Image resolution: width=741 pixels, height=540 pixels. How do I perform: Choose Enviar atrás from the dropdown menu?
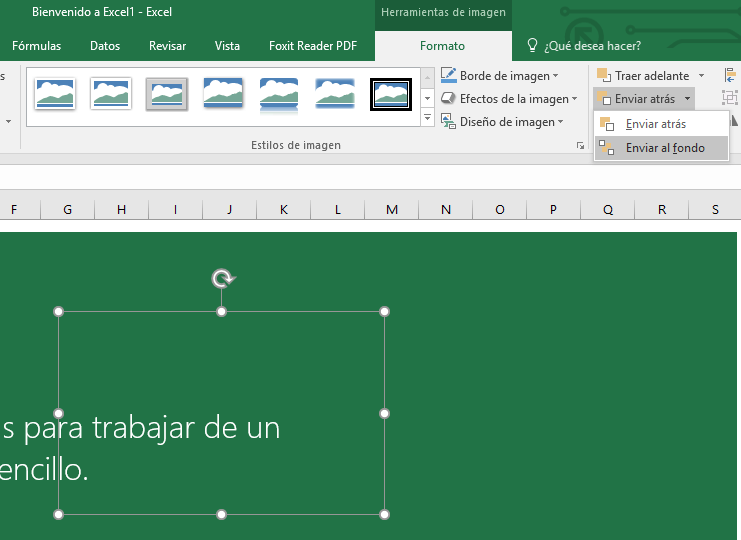[x=661, y=124]
